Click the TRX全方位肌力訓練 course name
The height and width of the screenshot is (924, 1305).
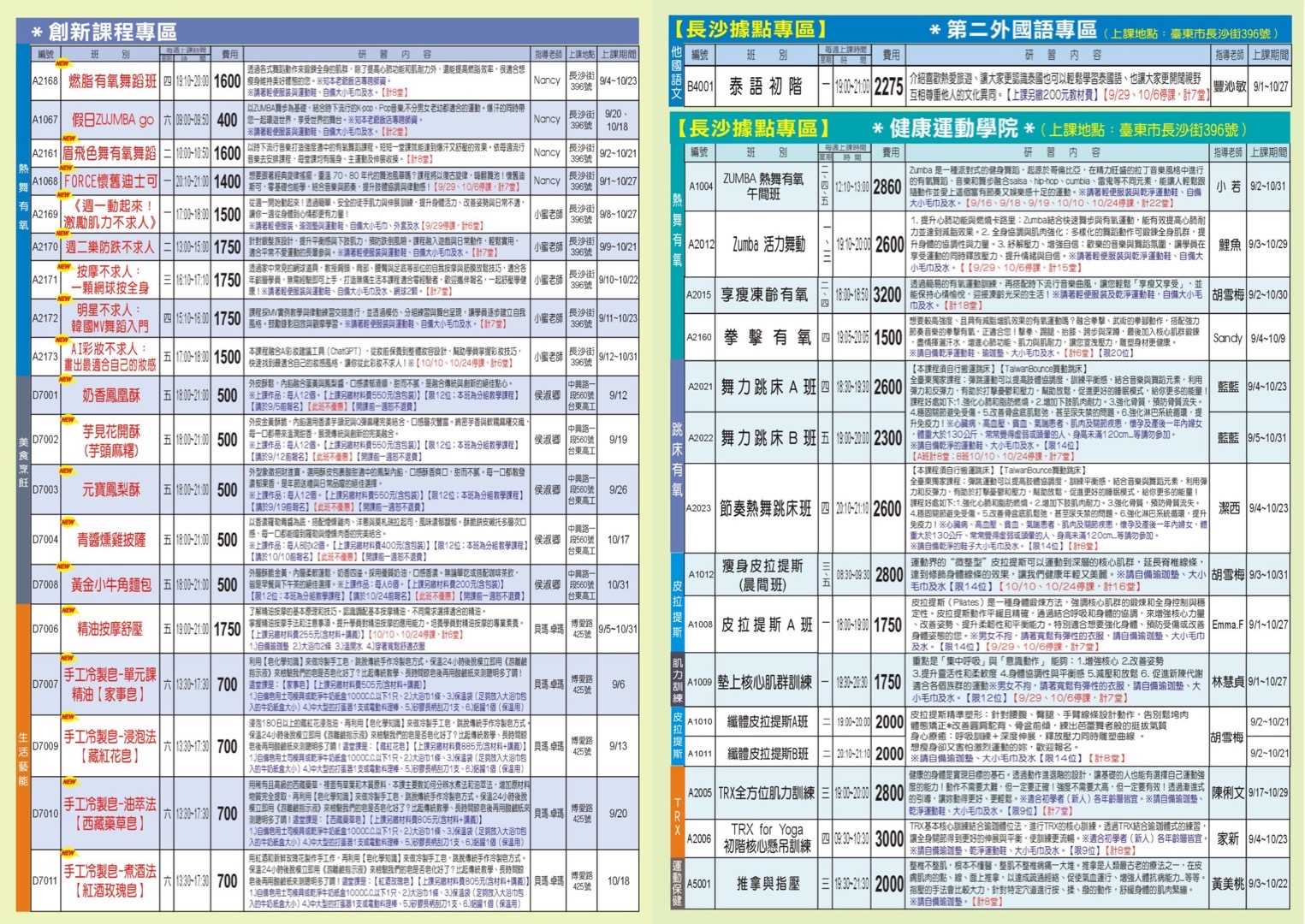pyautogui.click(x=765, y=793)
